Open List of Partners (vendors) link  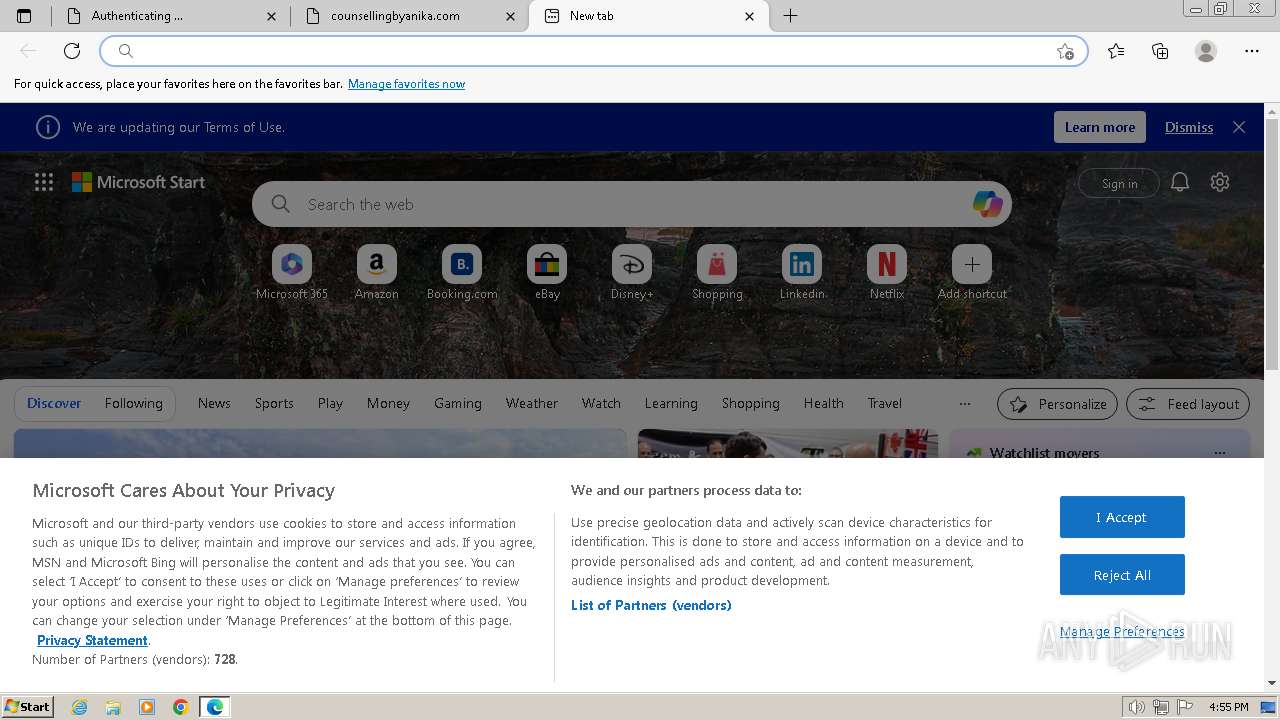(x=651, y=605)
